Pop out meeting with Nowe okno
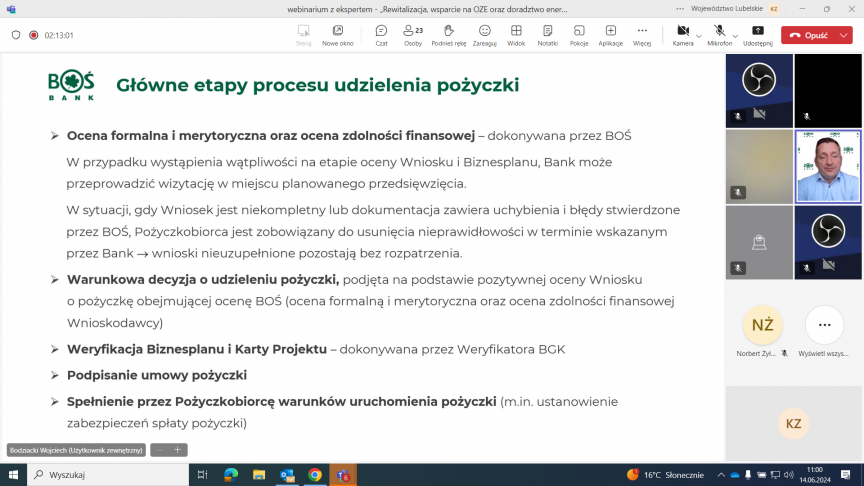Screen dimensions: 864x486 pyautogui.click(x=338, y=35)
